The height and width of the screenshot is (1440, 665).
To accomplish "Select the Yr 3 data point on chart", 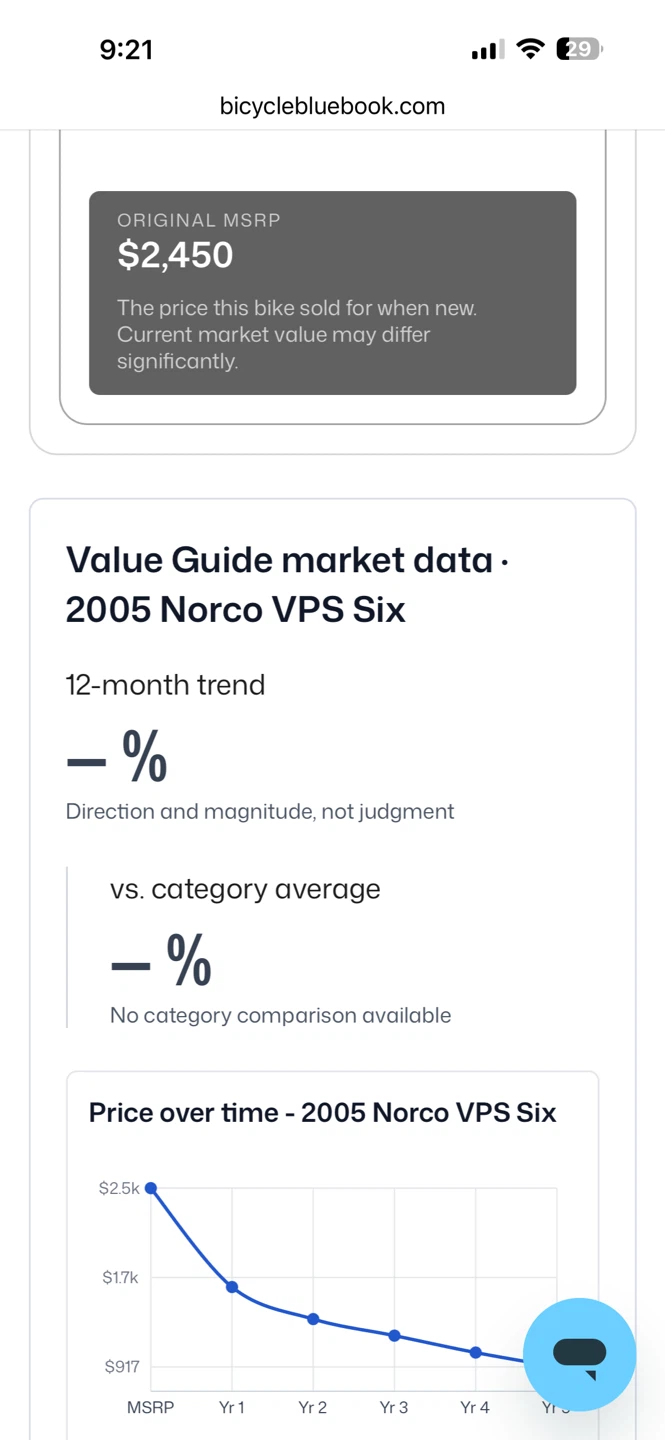I will tap(394, 1335).
